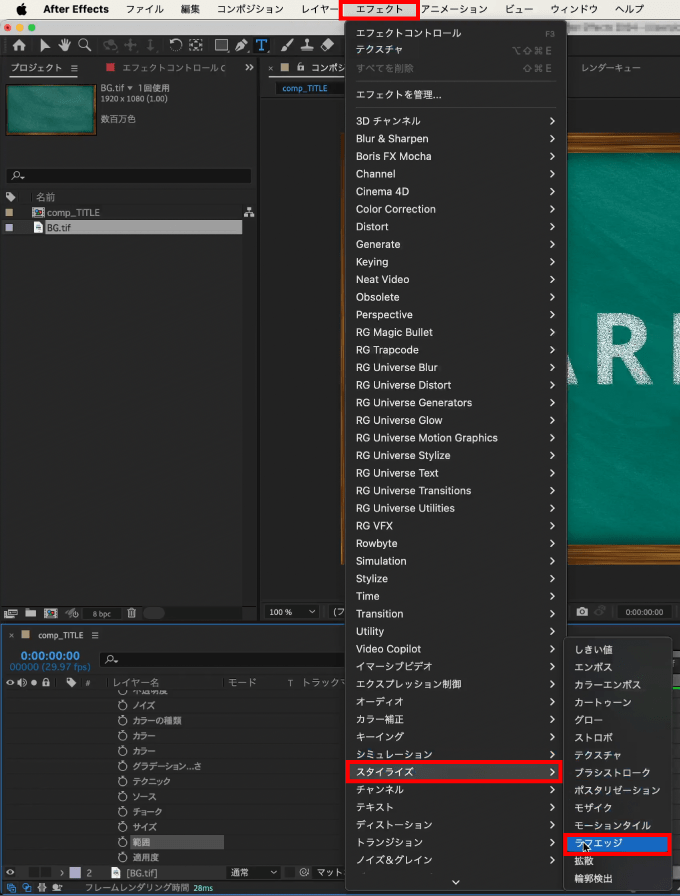This screenshot has height=896, width=680.
Task: Click the label tag column icon in timeline
Action: (x=71, y=682)
